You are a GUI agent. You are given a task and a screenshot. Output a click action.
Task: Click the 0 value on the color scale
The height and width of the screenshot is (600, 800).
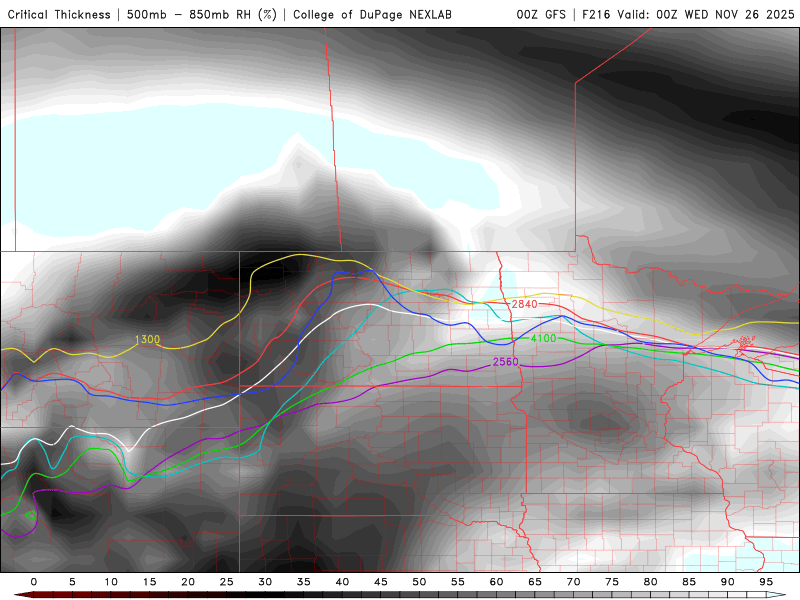click(34, 582)
